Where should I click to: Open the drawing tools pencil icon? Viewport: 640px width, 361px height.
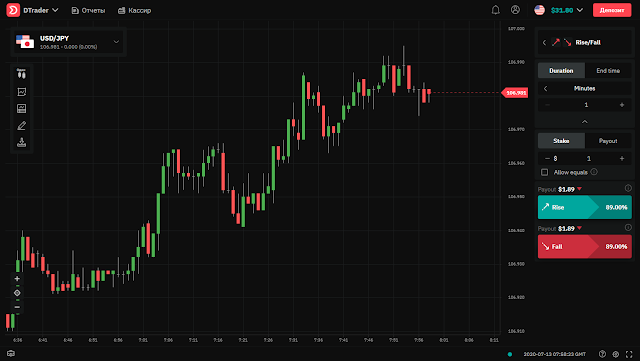pyautogui.click(x=22, y=126)
